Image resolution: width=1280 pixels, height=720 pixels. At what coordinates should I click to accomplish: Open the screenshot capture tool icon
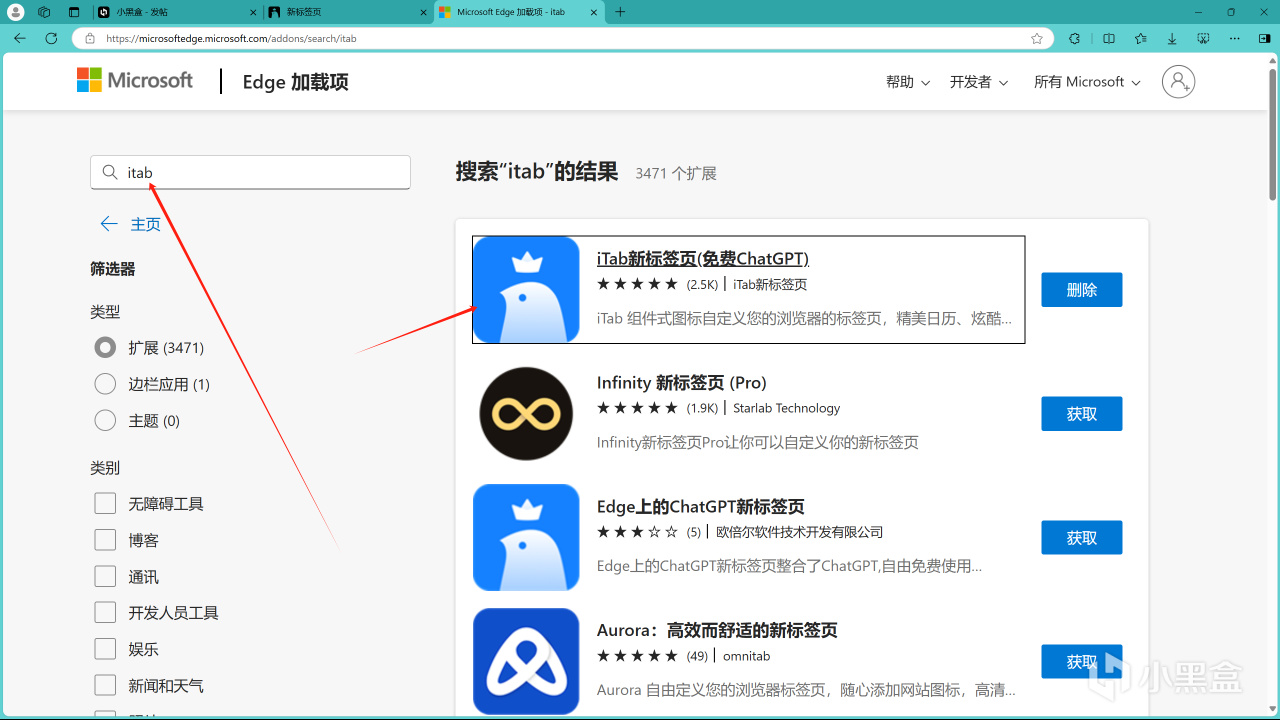(x=1203, y=39)
